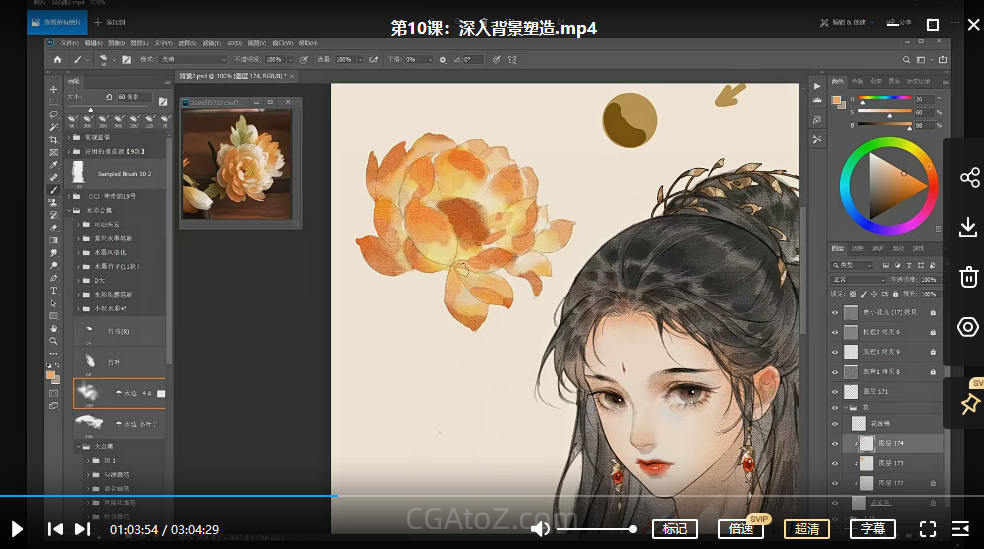Enter fullscreen mode
984x549 pixels.
coord(927,529)
